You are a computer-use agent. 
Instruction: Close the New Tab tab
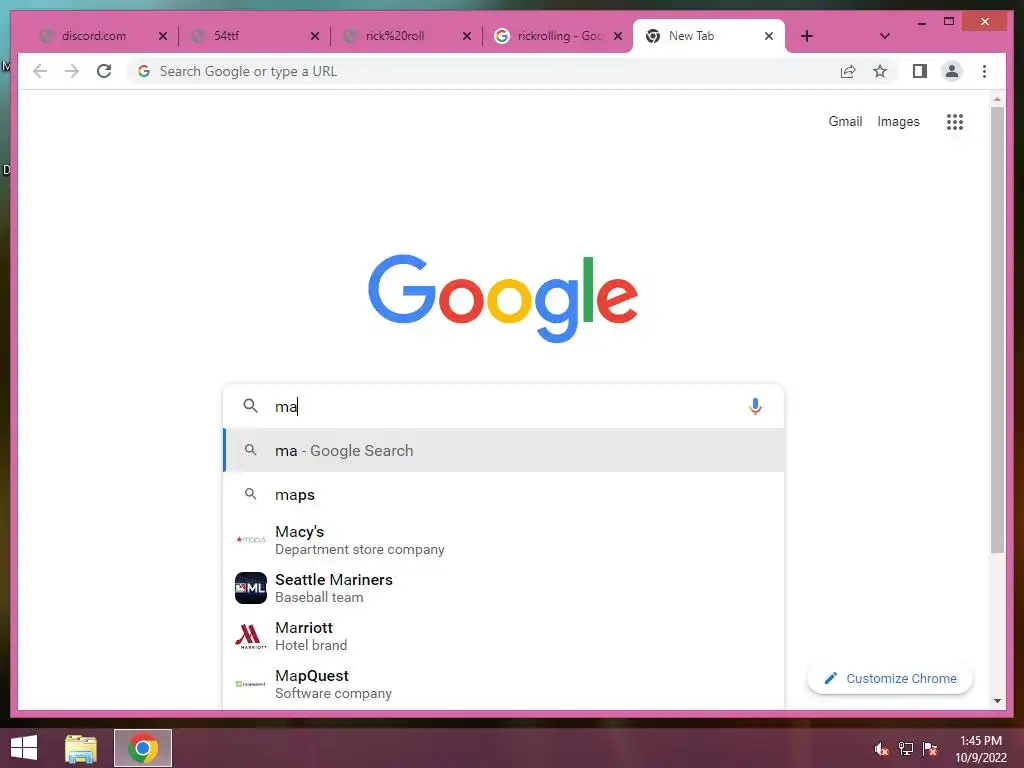pos(769,36)
